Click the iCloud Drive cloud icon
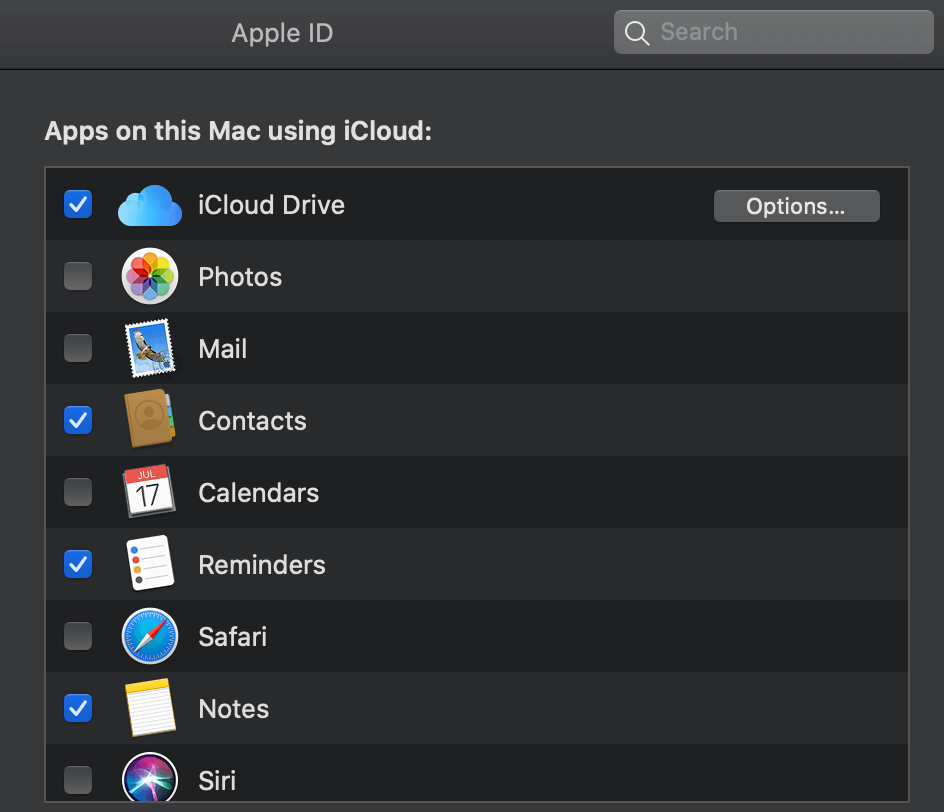The width and height of the screenshot is (944, 812). pos(150,205)
